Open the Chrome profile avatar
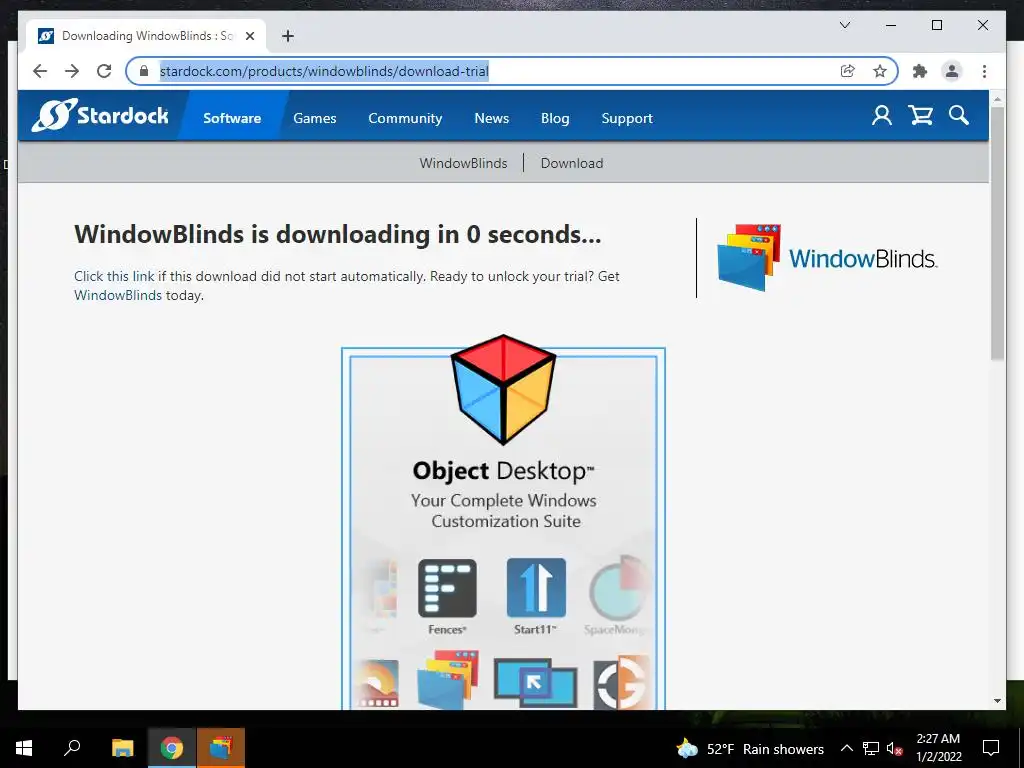 [x=952, y=71]
